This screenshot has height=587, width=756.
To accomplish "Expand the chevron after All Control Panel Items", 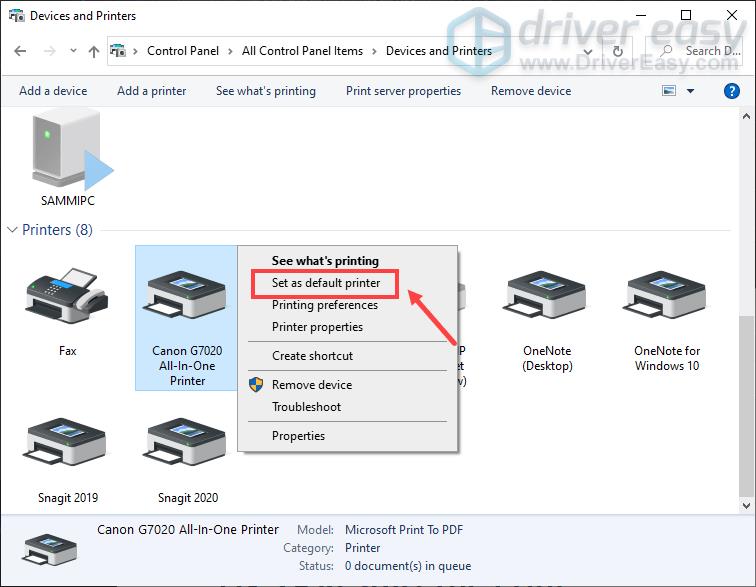I will (x=374, y=51).
